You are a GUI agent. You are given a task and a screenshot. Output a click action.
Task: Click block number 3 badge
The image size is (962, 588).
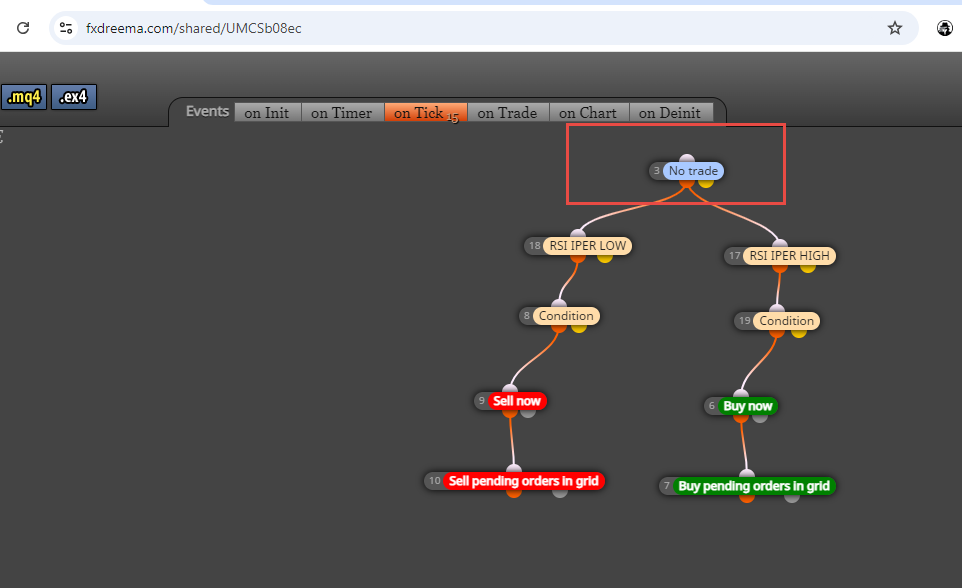[x=656, y=171]
